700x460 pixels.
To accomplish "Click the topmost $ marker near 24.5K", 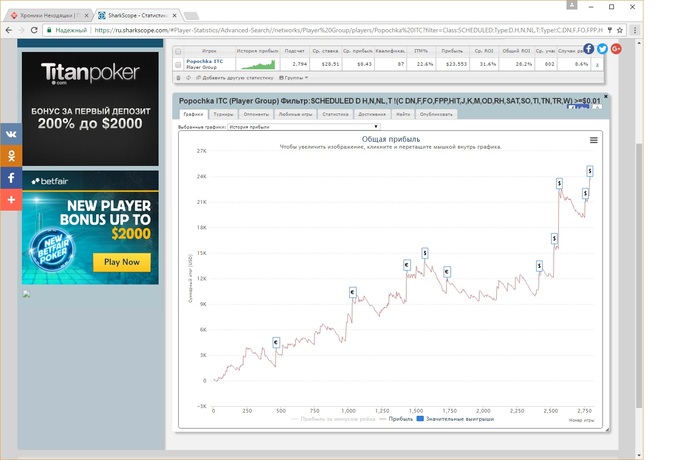I will (x=590, y=171).
